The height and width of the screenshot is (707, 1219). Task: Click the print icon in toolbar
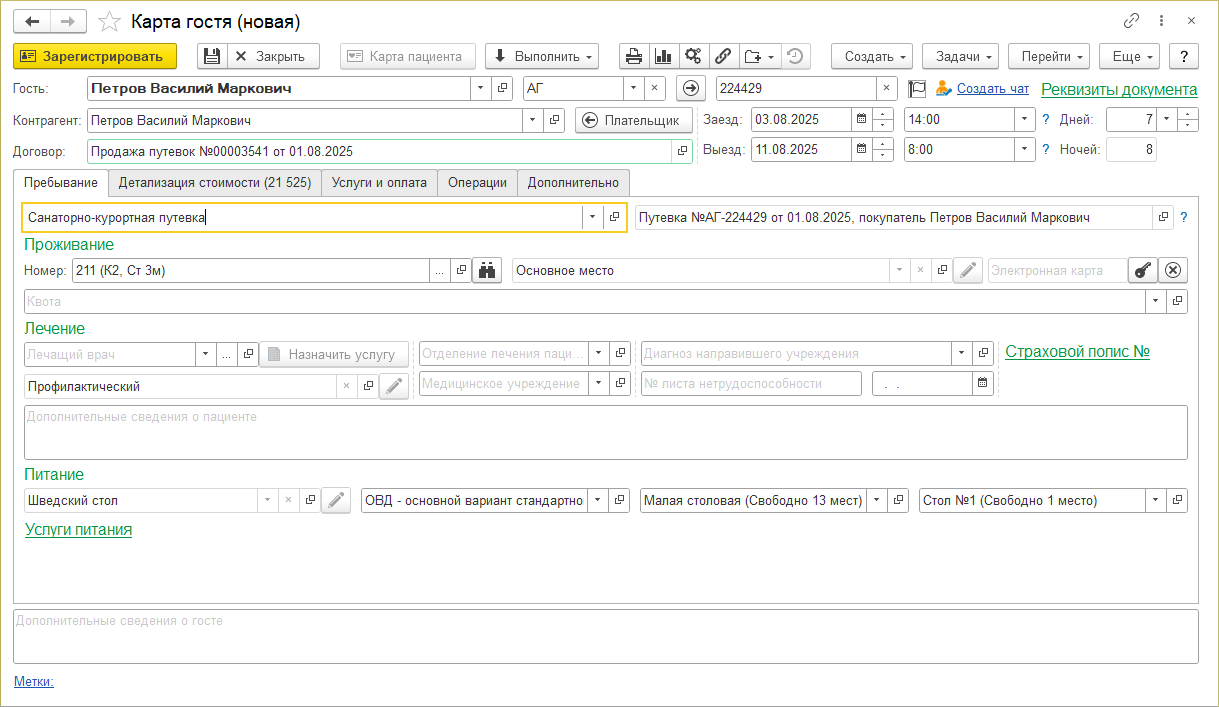coord(634,57)
